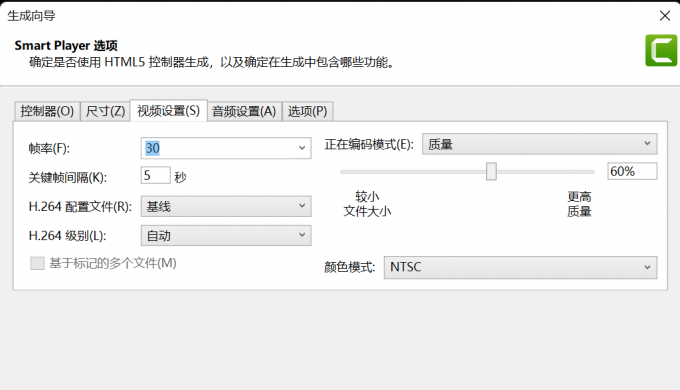Click the 30 value in 帧率 field
Image resolution: width=680 pixels, height=390 pixels.
[153, 148]
